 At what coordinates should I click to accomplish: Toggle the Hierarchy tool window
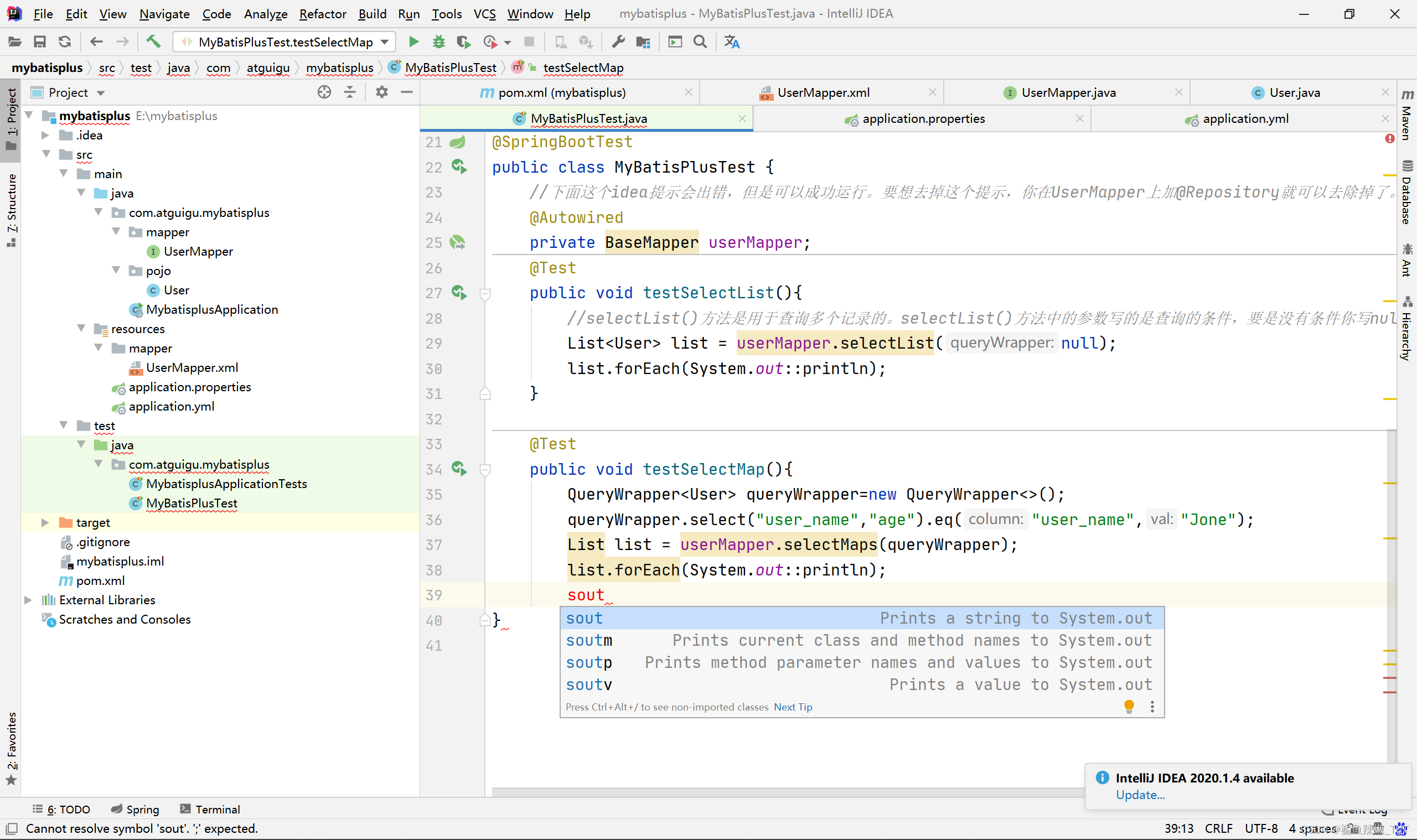tap(1407, 328)
